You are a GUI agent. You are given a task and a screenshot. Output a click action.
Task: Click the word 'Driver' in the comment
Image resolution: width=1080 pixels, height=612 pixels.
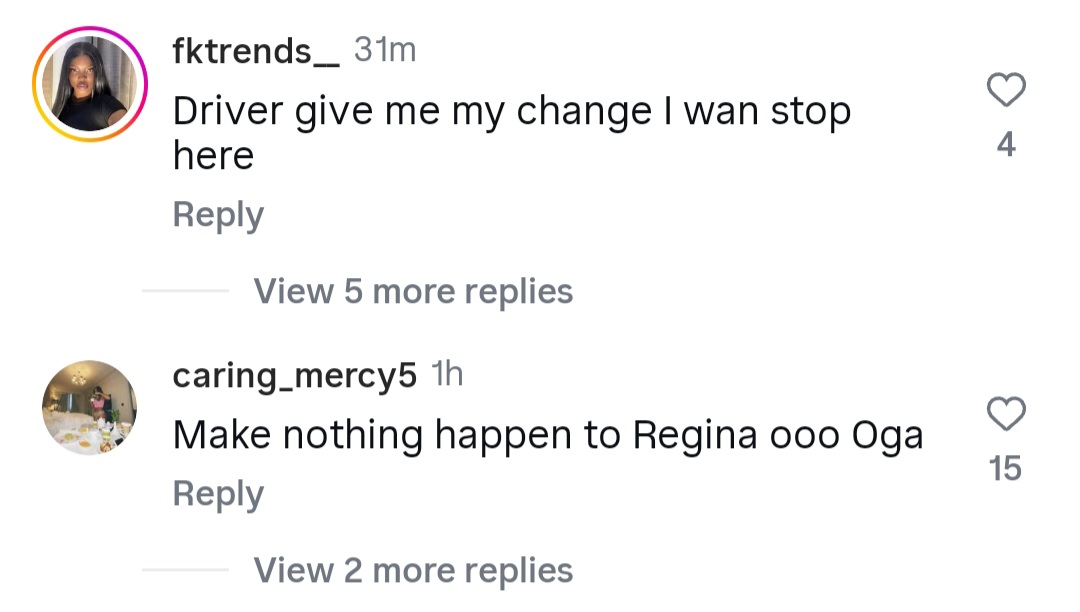[x=229, y=112]
